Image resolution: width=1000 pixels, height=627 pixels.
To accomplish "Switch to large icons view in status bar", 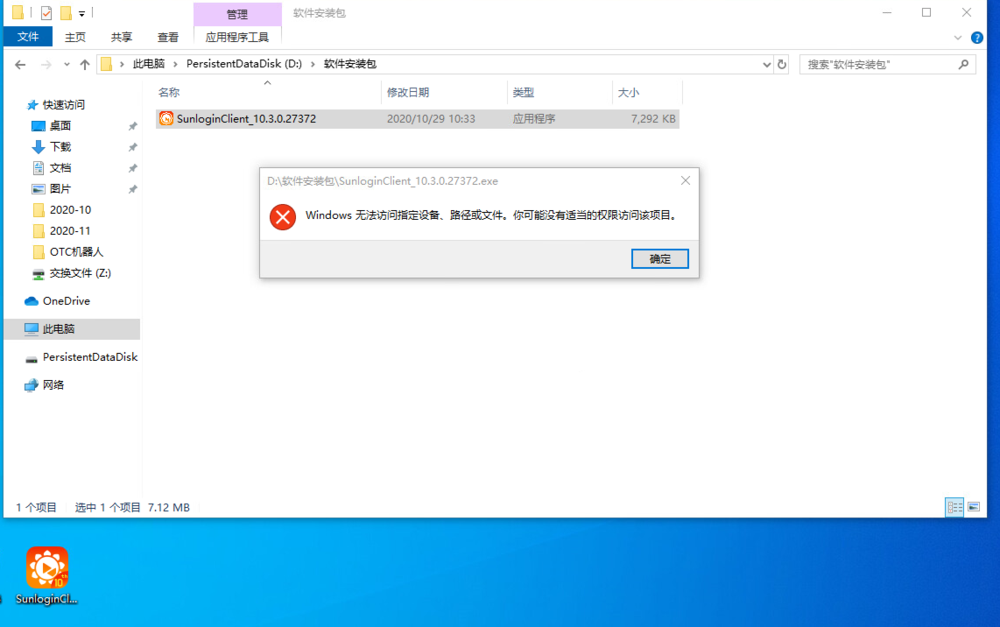I will [x=973, y=507].
